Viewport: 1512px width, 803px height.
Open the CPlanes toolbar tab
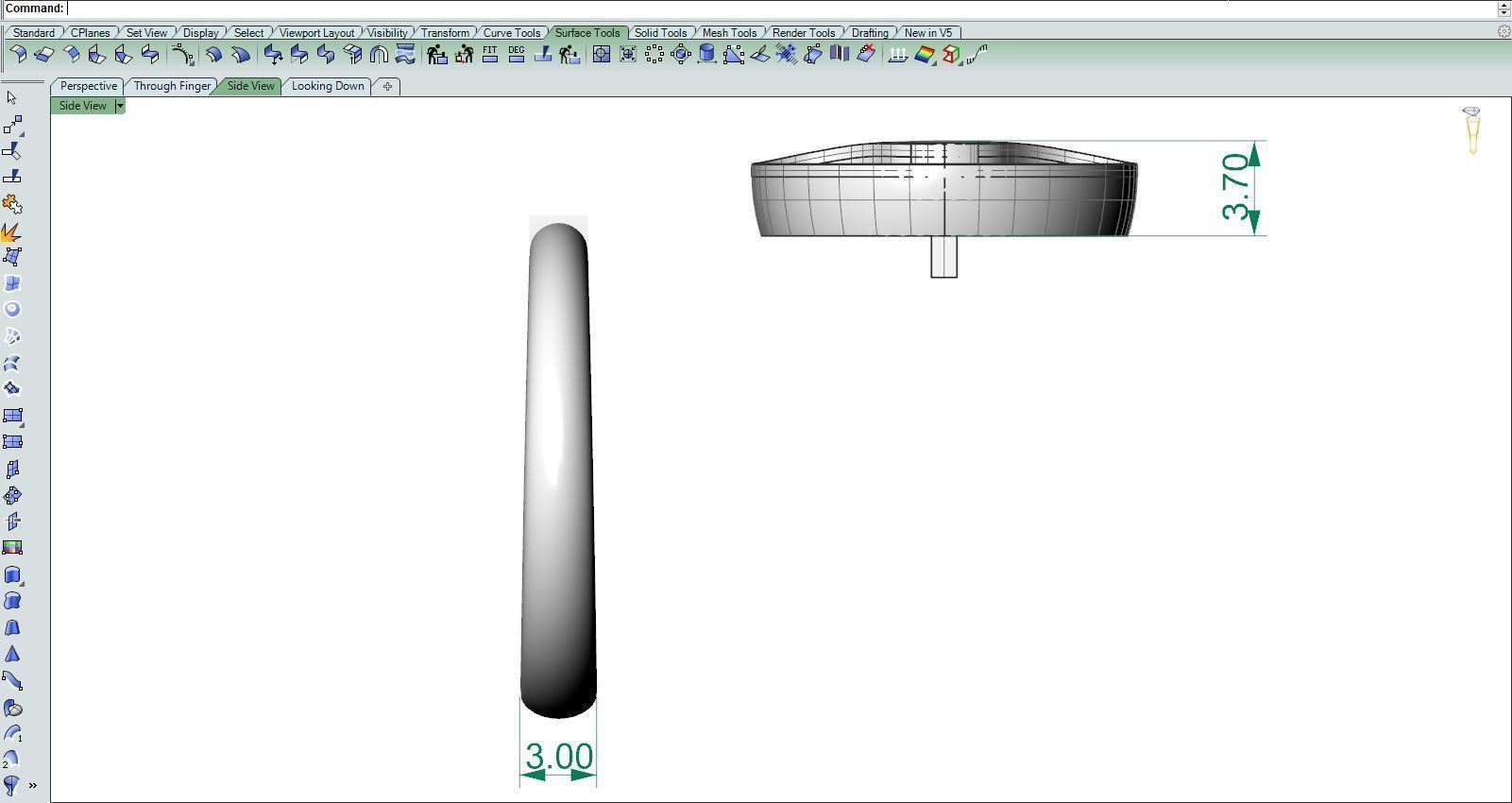[x=90, y=32]
